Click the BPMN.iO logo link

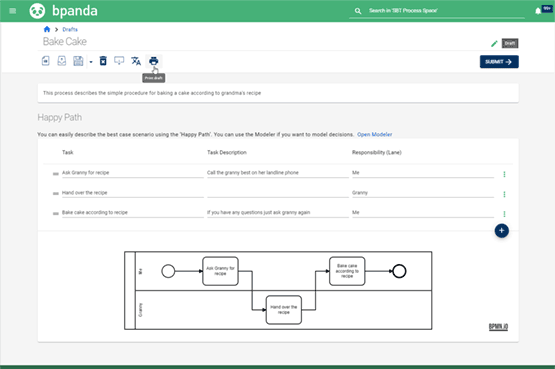pyautogui.click(x=498, y=327)
